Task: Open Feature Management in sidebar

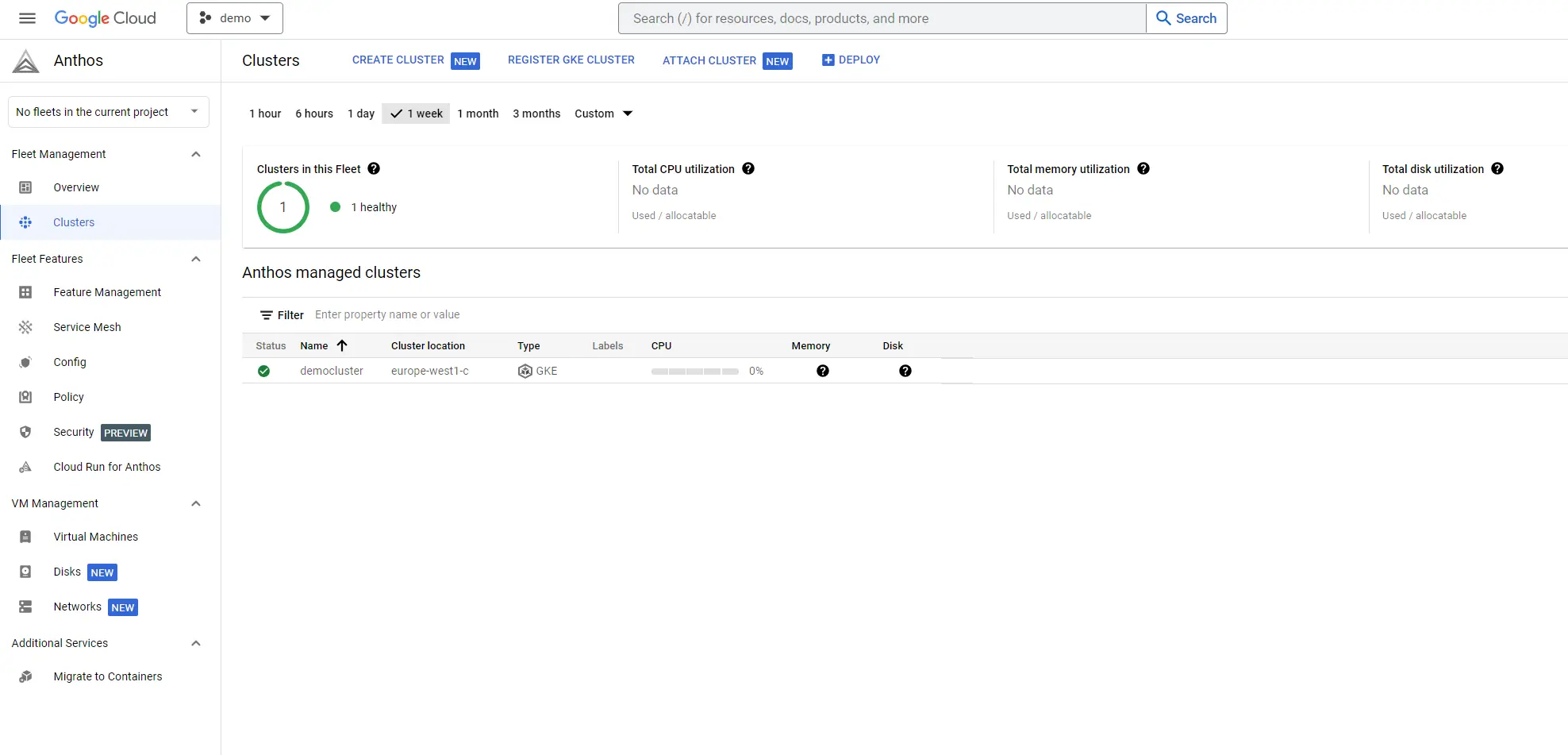Action: (107, 292)
